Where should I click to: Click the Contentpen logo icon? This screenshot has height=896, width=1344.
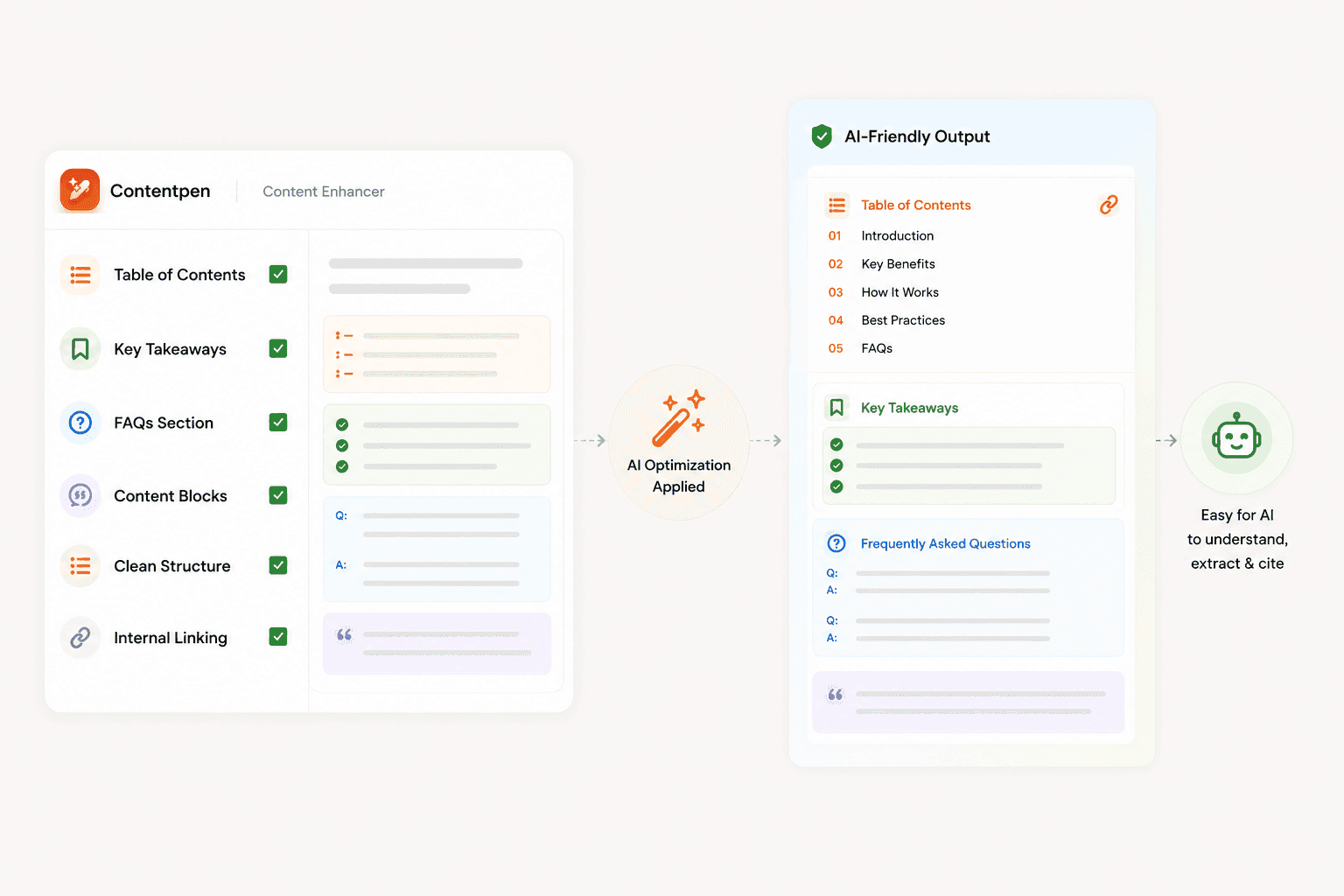pos(80,190)
